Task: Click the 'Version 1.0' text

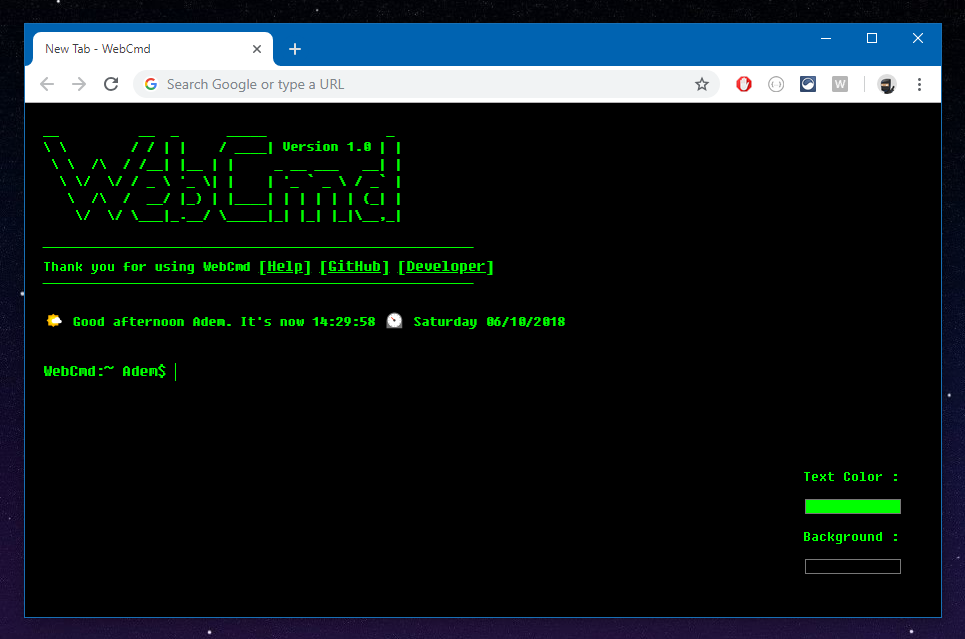Action: [x=327, y=147]
